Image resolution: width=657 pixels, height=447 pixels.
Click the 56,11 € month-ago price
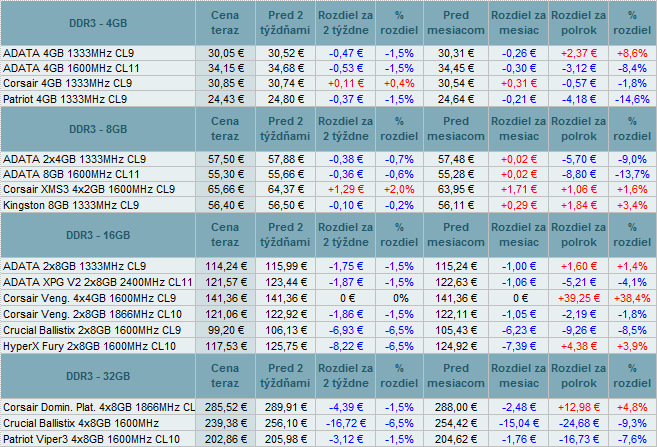[456, 205]
